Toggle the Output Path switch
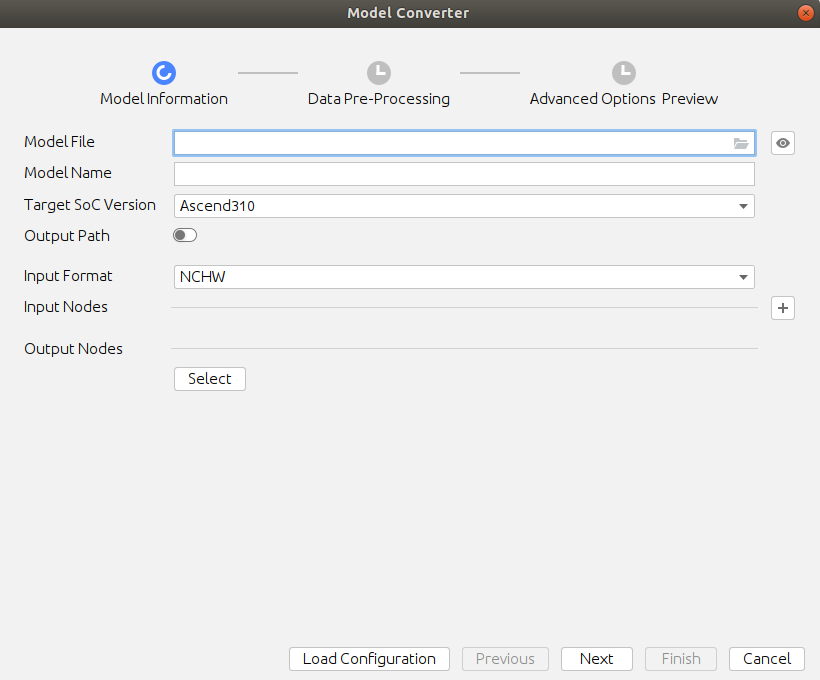The height and width of the screenshot is (680, 820). (x=185, y=236)
